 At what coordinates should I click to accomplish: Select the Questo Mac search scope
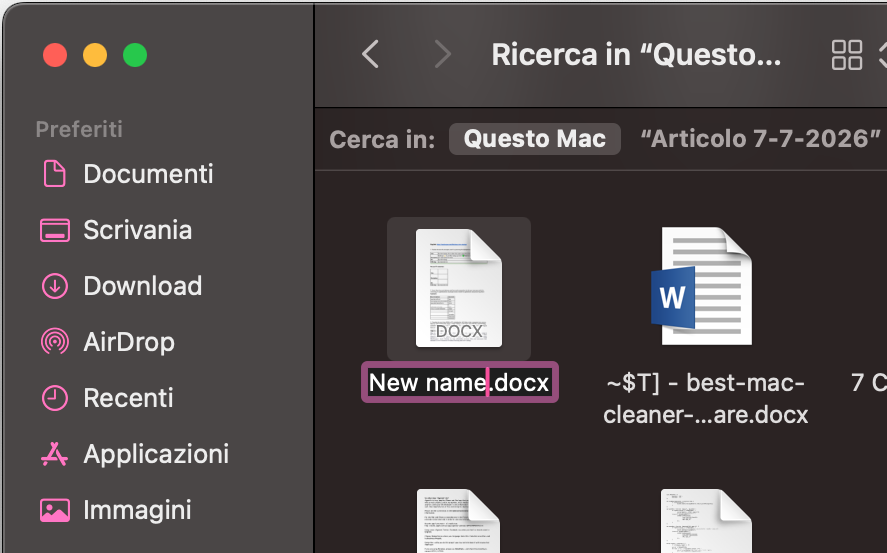[x=535, y=139]
